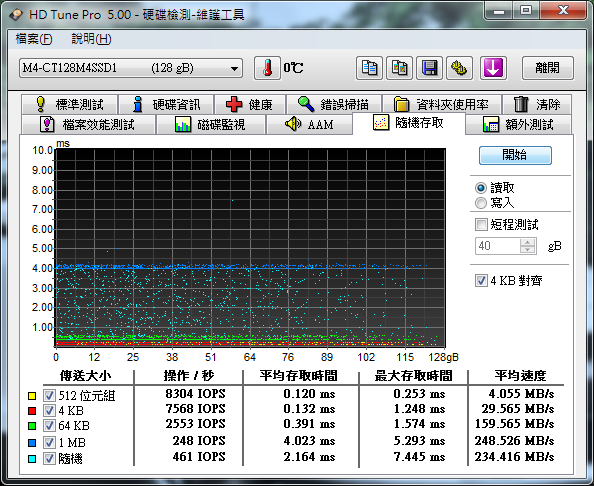Click the 8304 IOPS value
Viewport: 594px width, 486px height.
coord(195,394)
